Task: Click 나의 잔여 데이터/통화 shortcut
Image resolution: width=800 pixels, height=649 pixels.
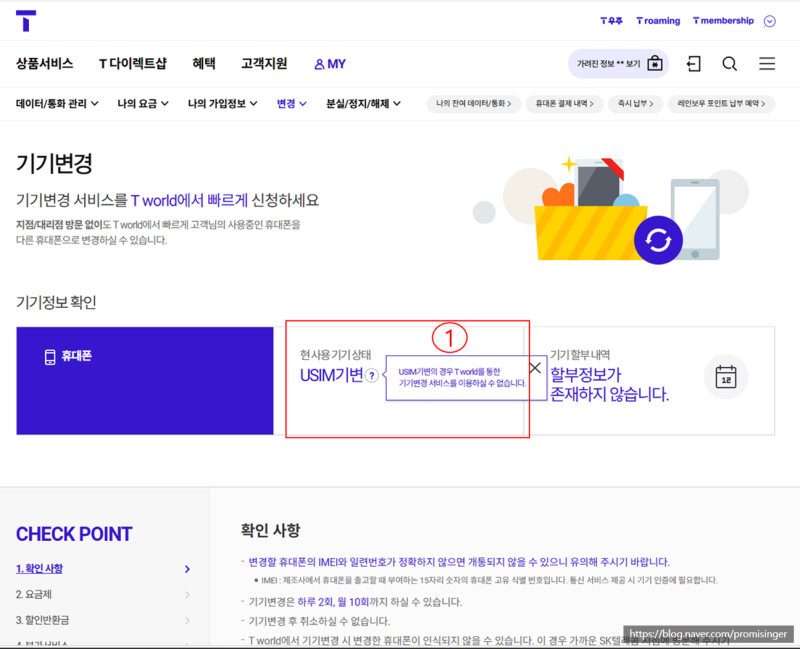Action: point(473,104)
